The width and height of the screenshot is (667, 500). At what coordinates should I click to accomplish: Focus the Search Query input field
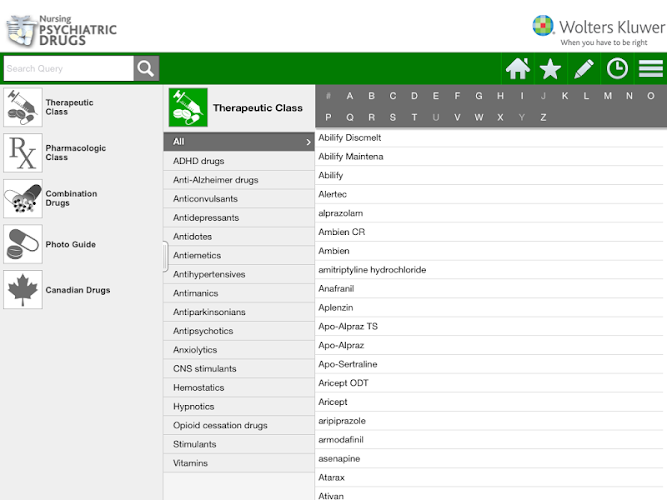pos(68,69)
